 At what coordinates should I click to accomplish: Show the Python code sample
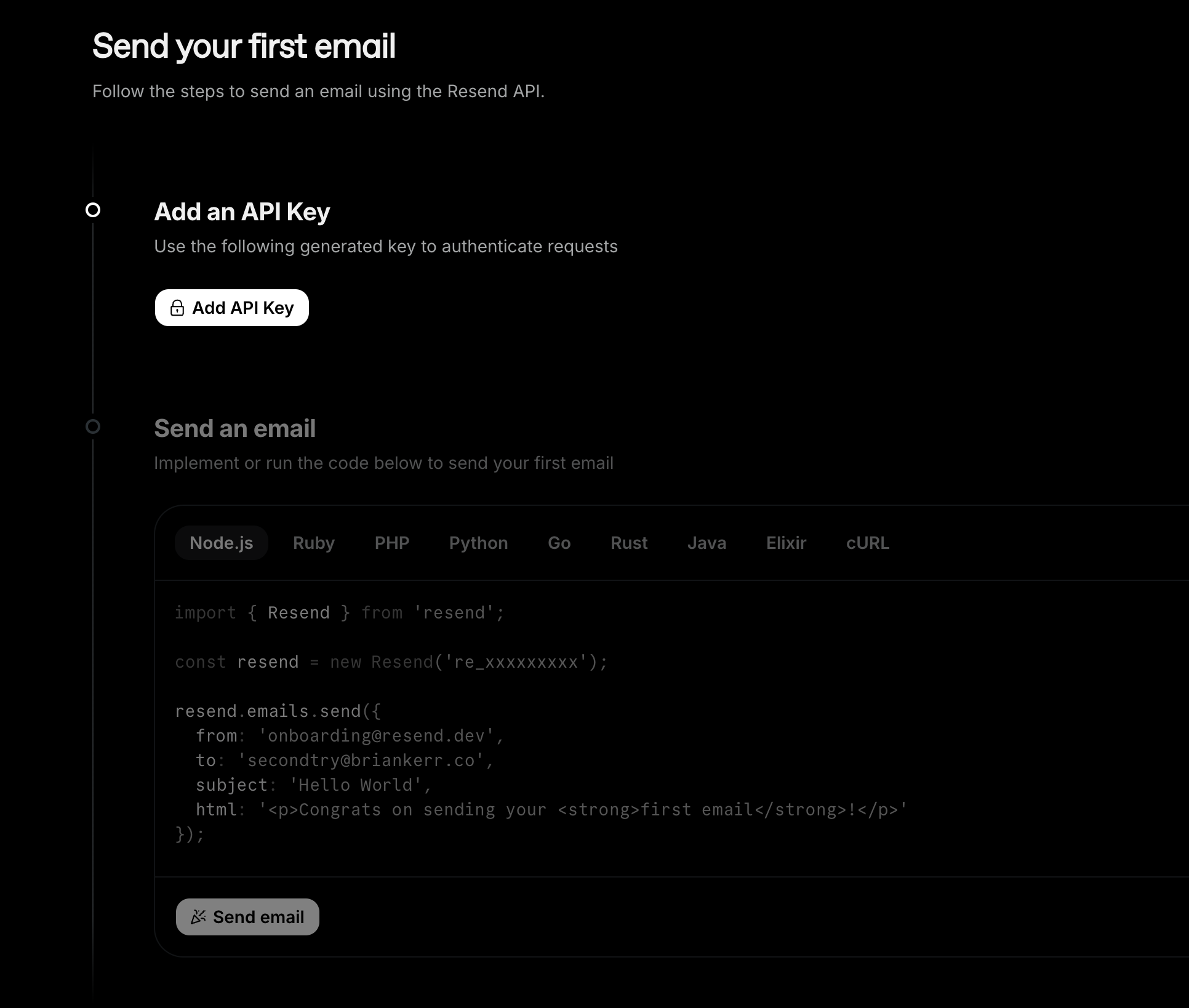tap(479, 543)
